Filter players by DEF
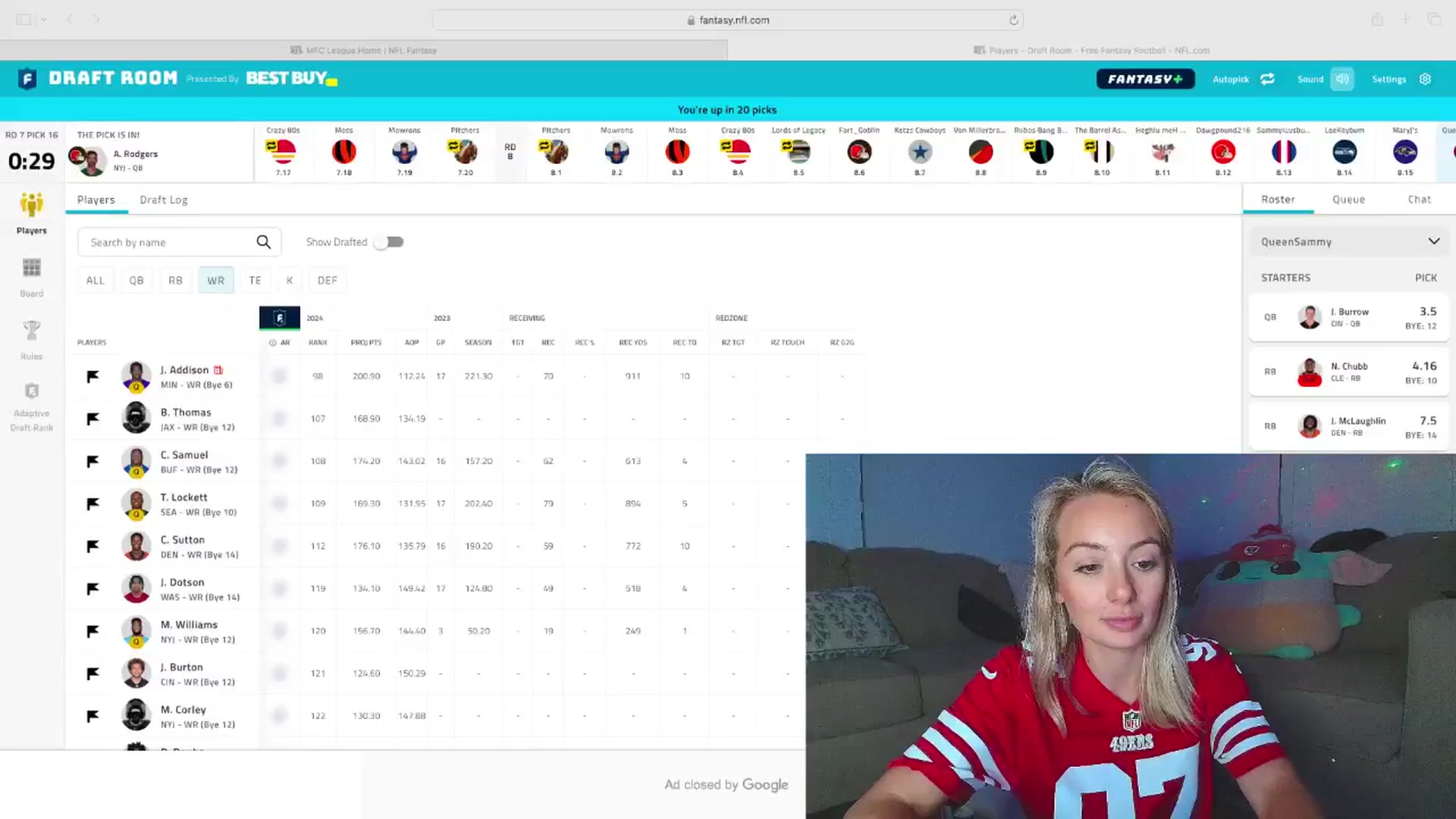The width and height of the screenshot is (1456, 819). [x=328, y=281]
